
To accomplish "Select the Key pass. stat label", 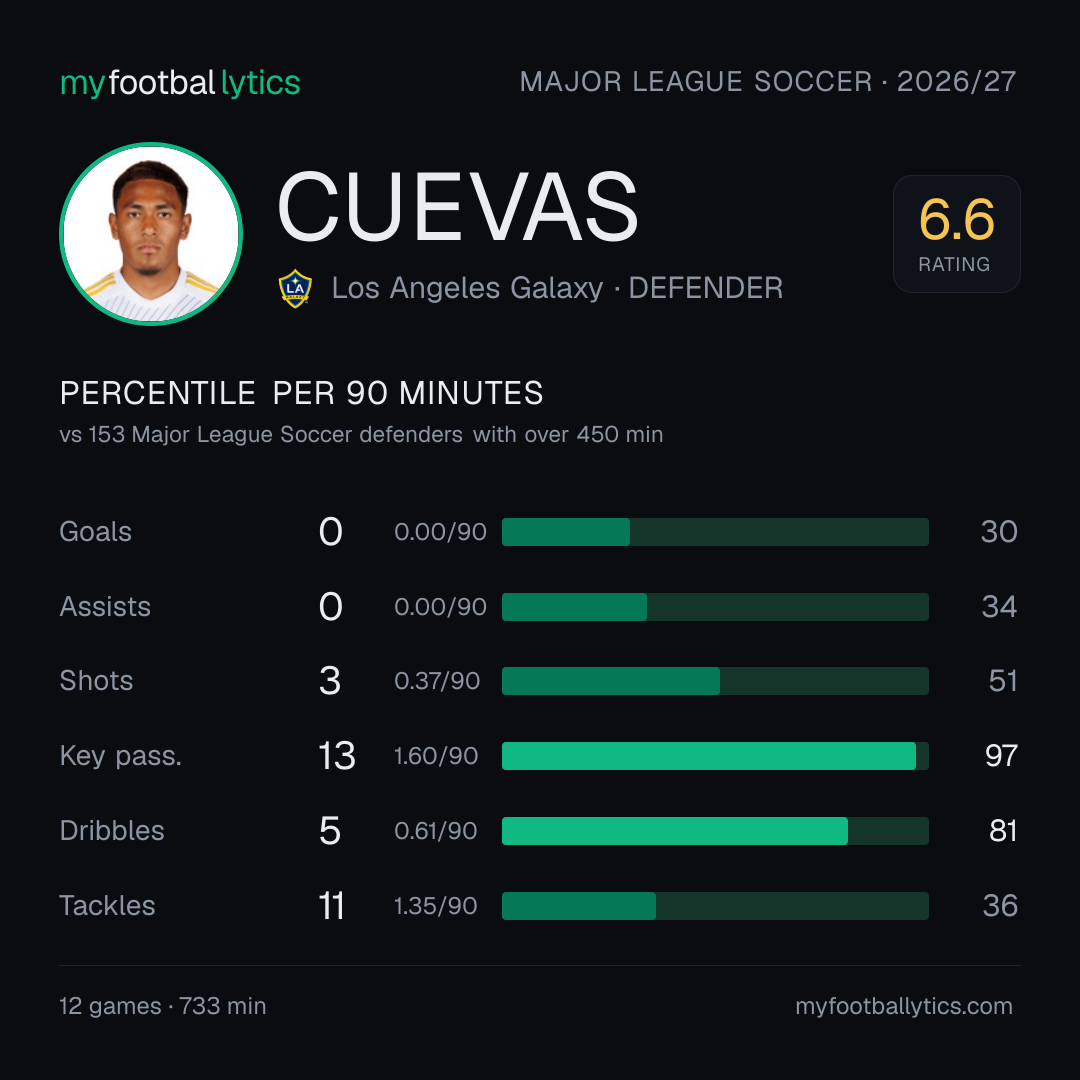I will point(121,756).
